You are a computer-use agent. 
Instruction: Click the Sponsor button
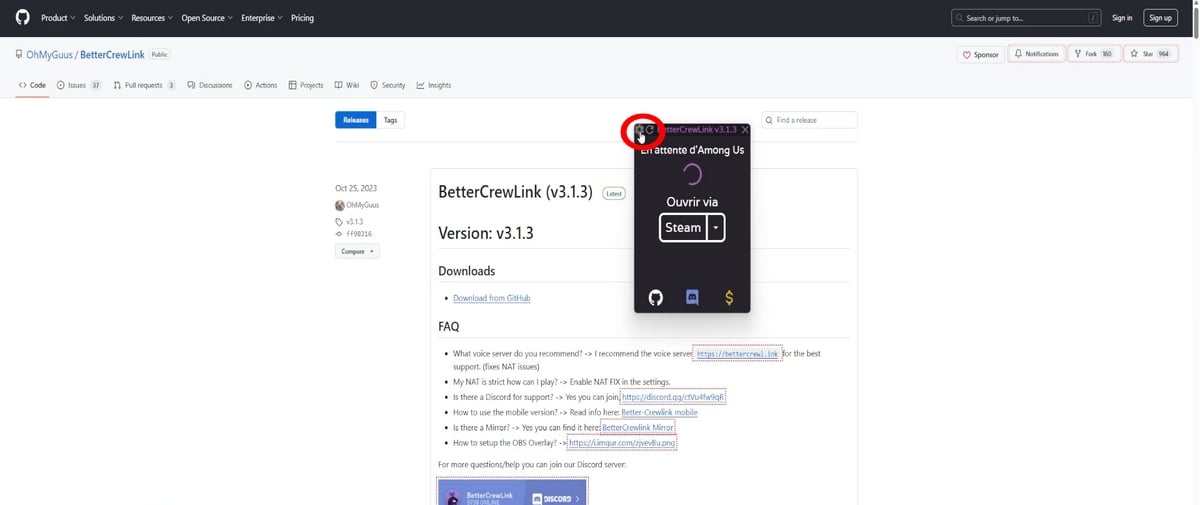point(980,54)
